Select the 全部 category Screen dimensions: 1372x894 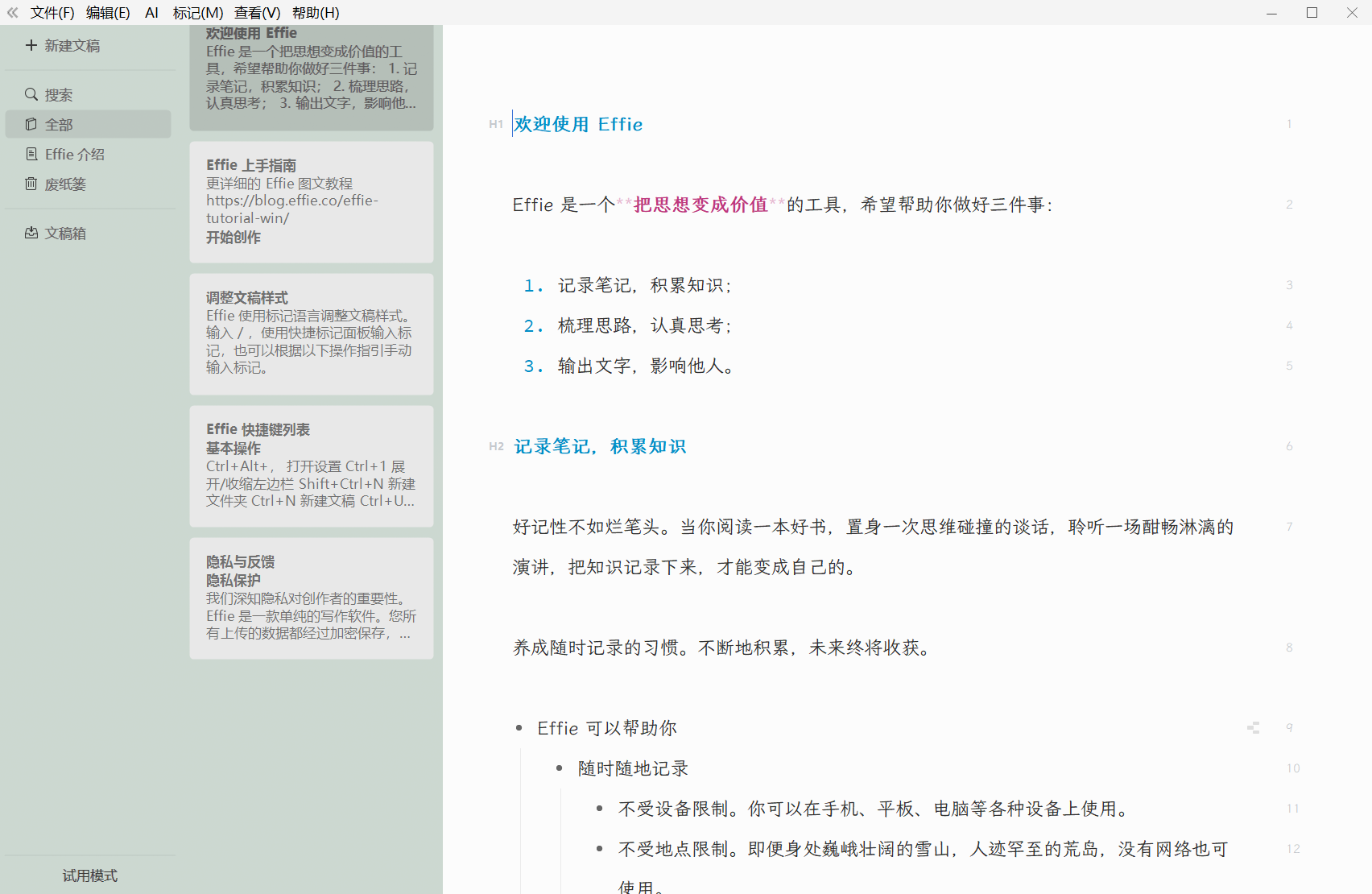click(88, 124)
